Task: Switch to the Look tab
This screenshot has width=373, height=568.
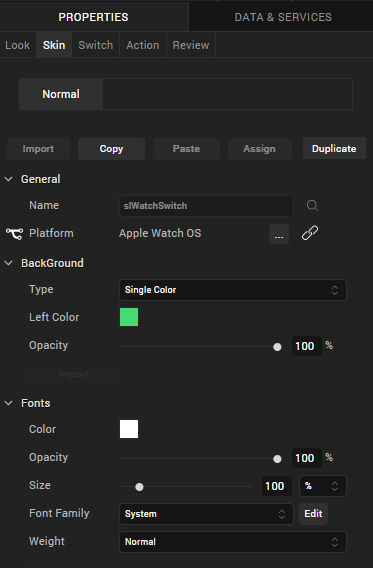Action: [x=17, y=45]
